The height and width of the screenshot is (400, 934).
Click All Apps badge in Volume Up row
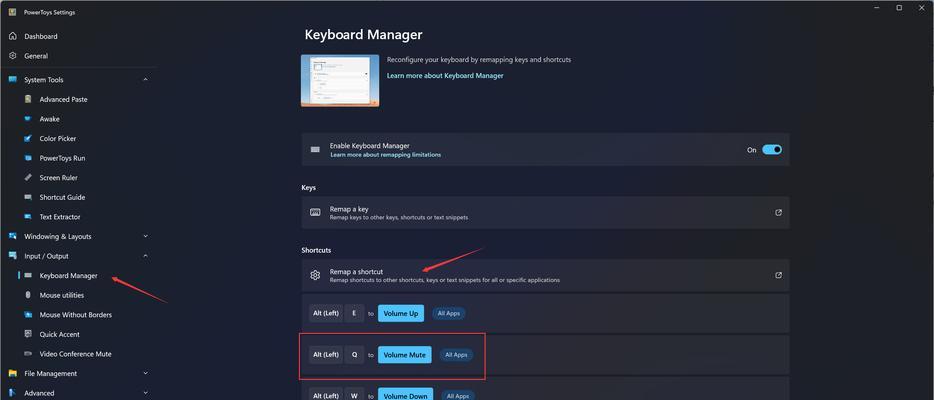[x=449, y=313]
